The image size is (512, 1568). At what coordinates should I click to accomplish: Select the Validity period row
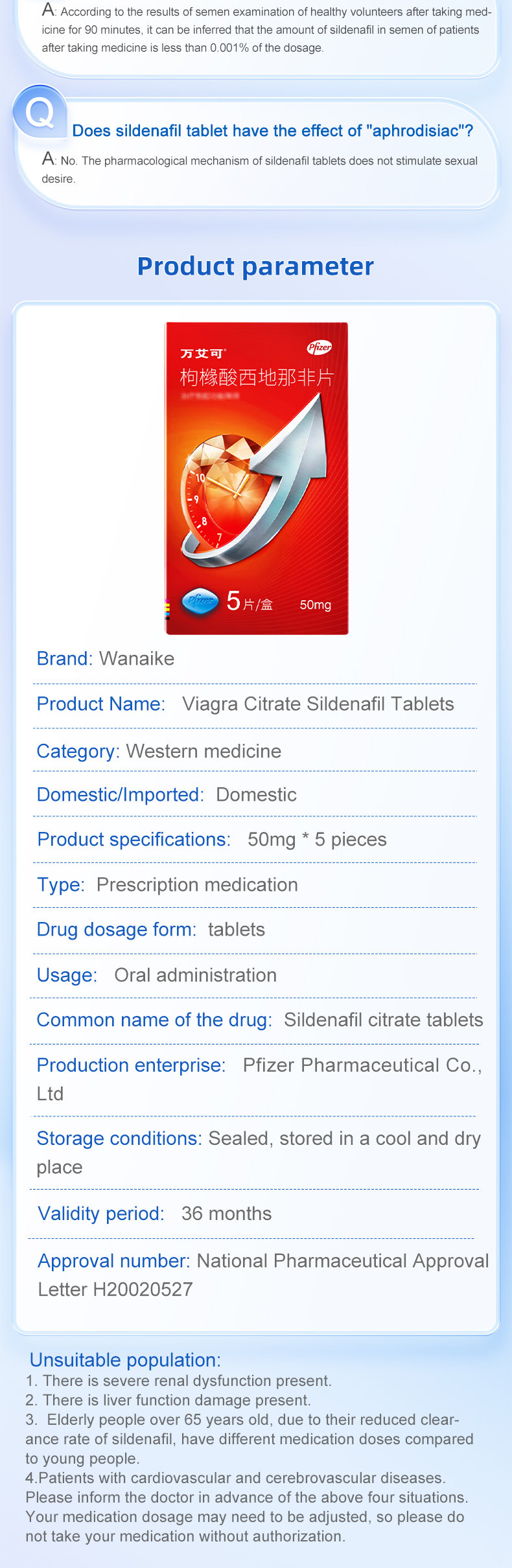click(x=154, y=1214)
